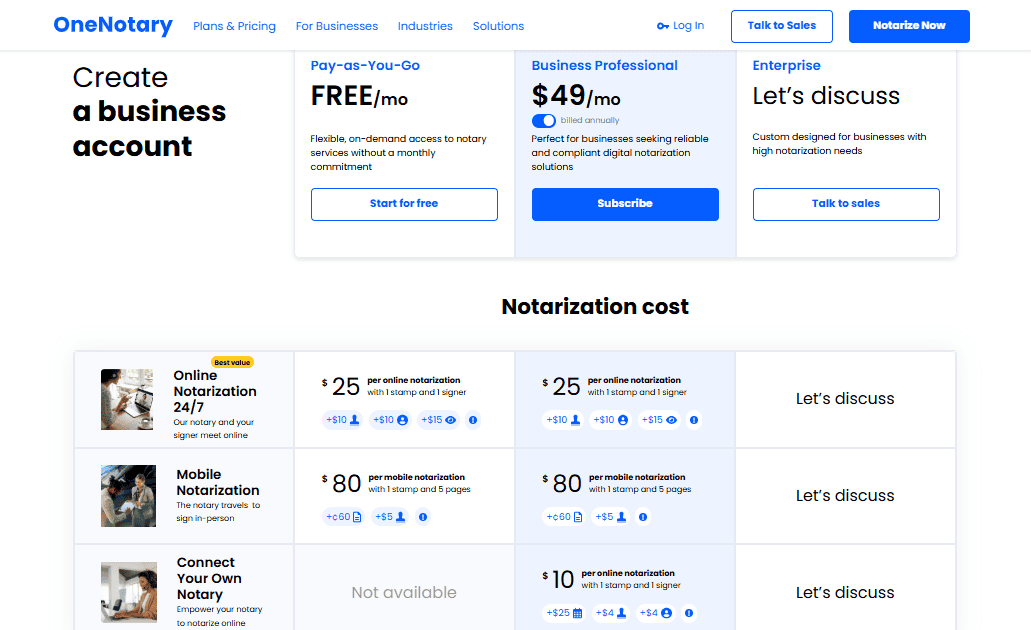Expand the For Businesses navigation menu

(337, 26)
